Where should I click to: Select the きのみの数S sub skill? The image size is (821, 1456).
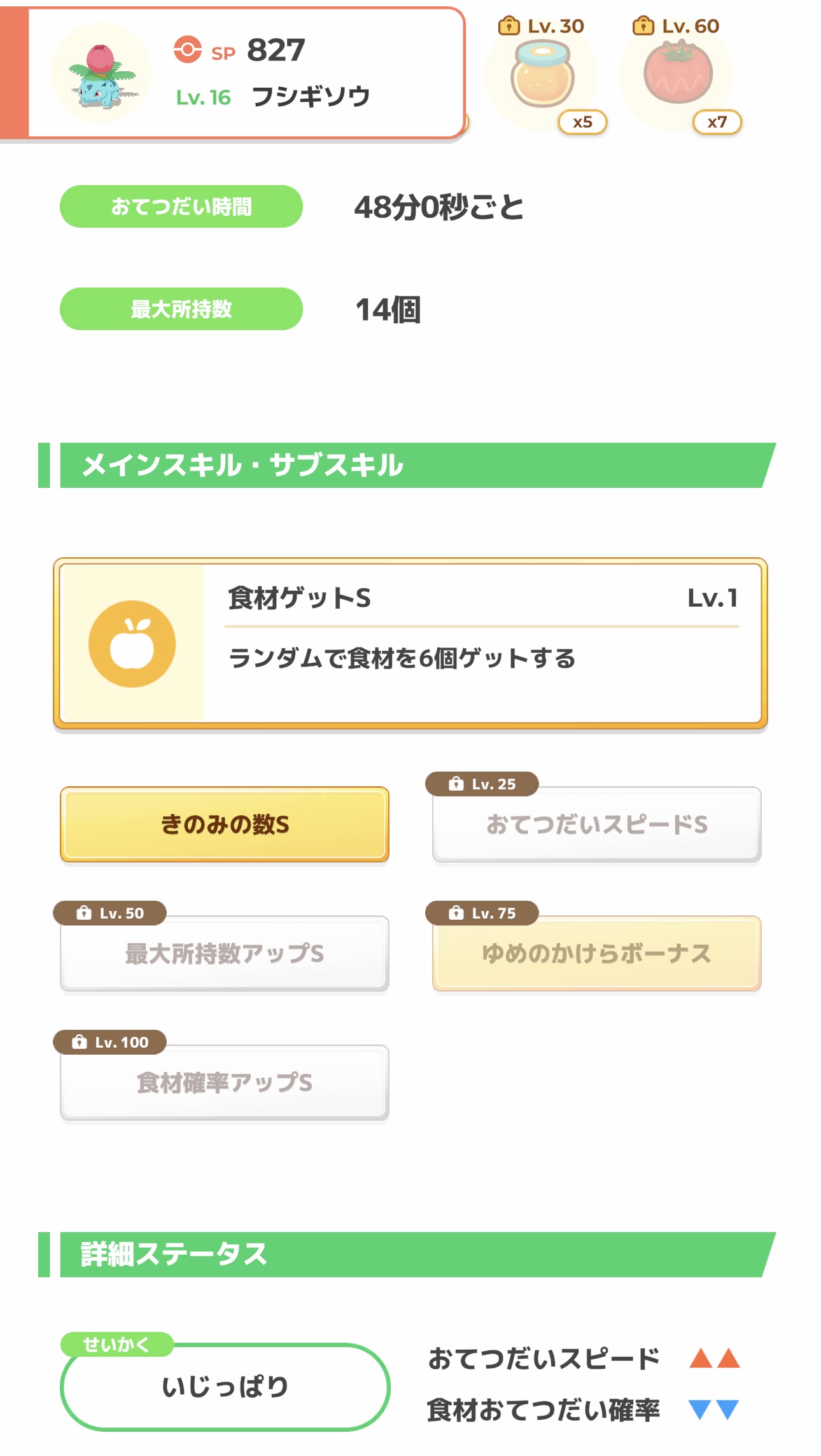tap(225, 824)
